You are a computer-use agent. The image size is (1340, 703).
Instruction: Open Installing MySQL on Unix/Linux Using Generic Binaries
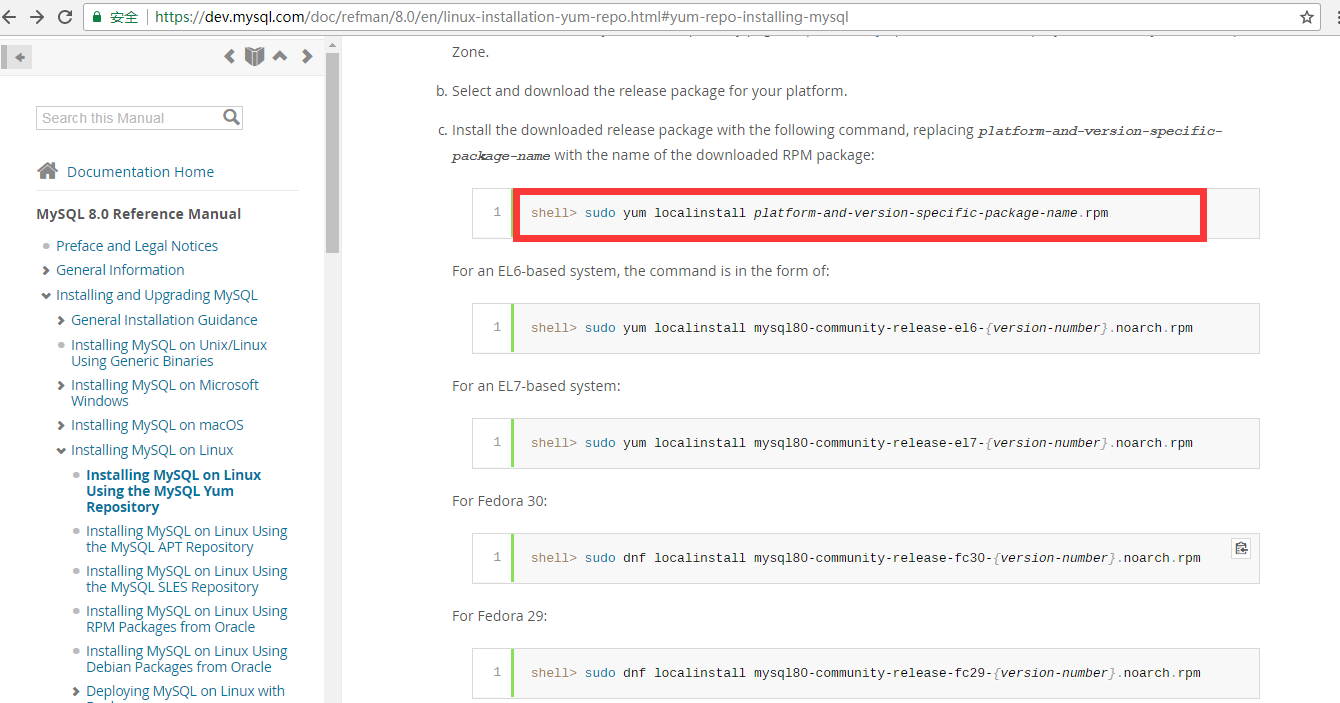[x=169, y=353]
